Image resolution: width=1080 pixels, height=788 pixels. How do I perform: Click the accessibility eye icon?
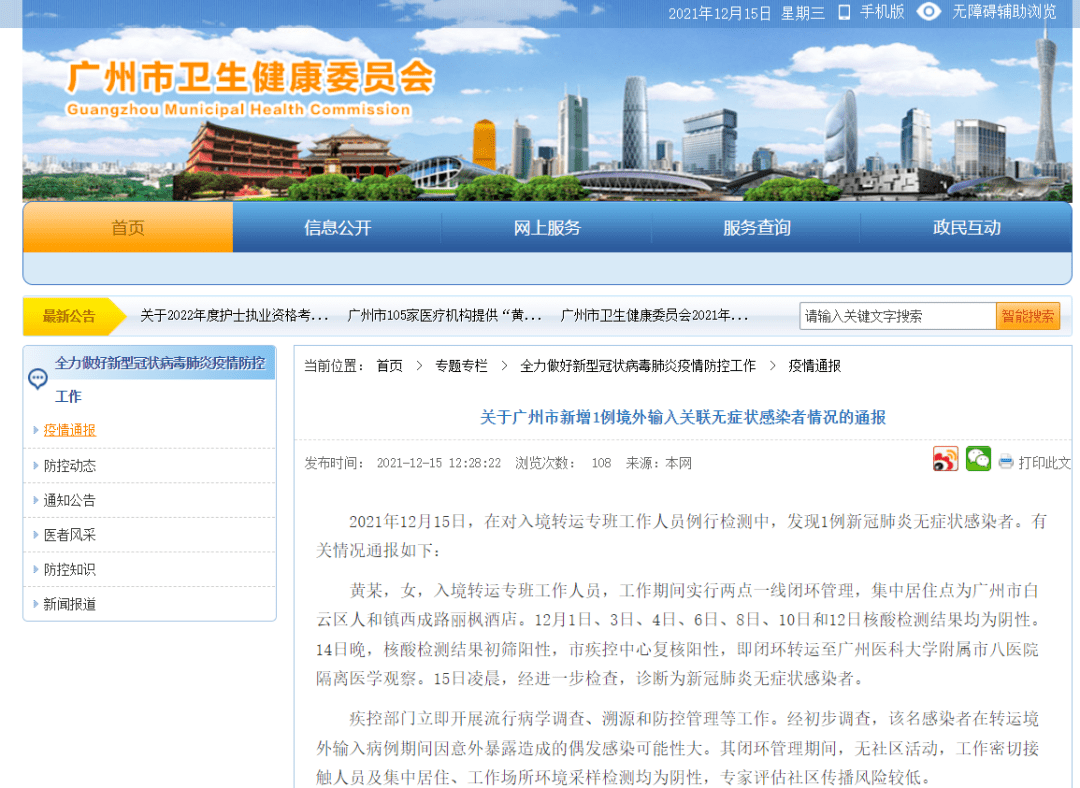tap(929, 12)
